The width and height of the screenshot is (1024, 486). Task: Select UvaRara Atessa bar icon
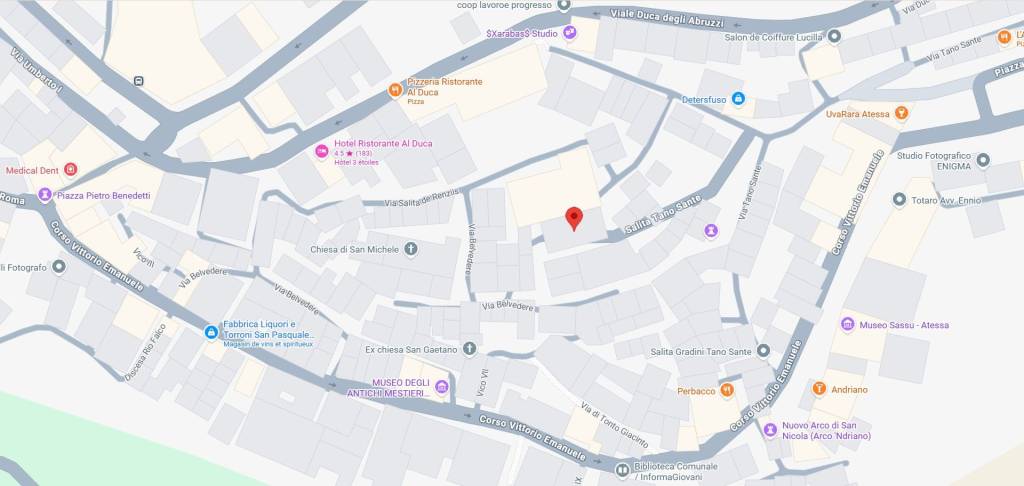tap(902, 113)
